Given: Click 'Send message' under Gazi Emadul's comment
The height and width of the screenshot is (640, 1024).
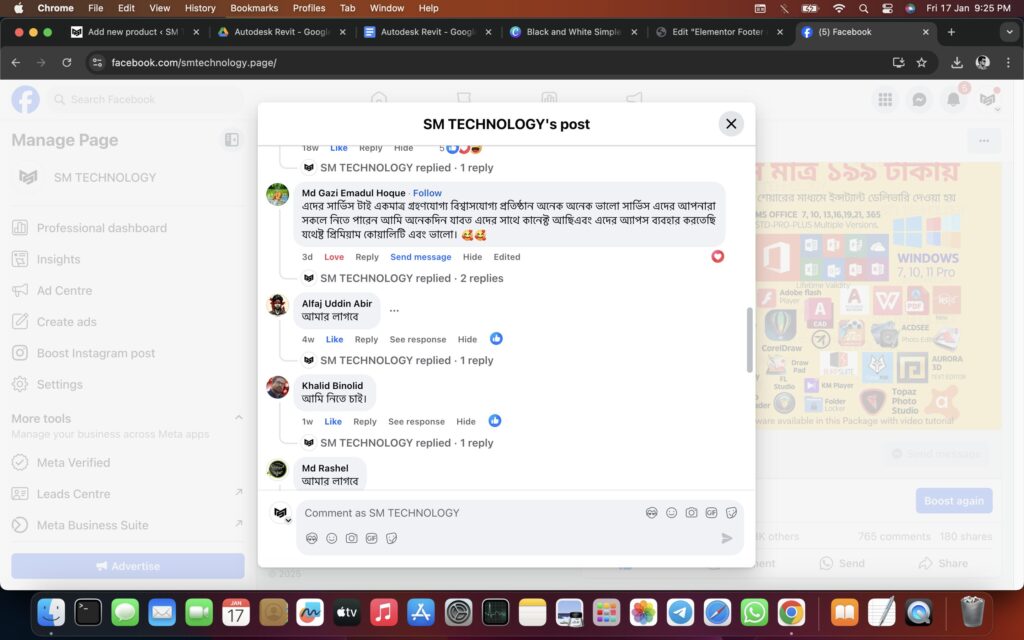Looking at the screenshot, I should tap(420, 257).
